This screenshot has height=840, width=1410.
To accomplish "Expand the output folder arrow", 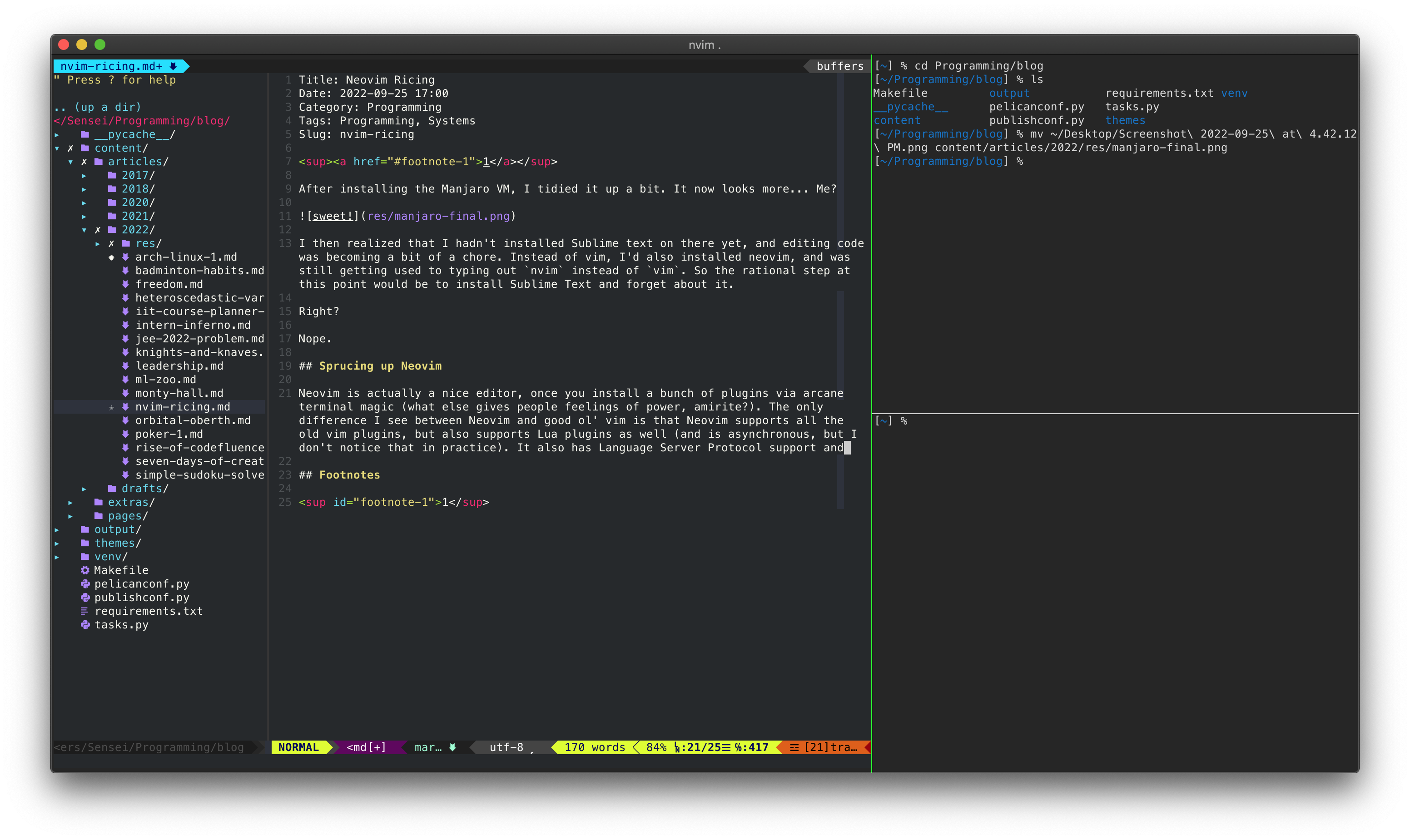I will (x=57, y=530).
